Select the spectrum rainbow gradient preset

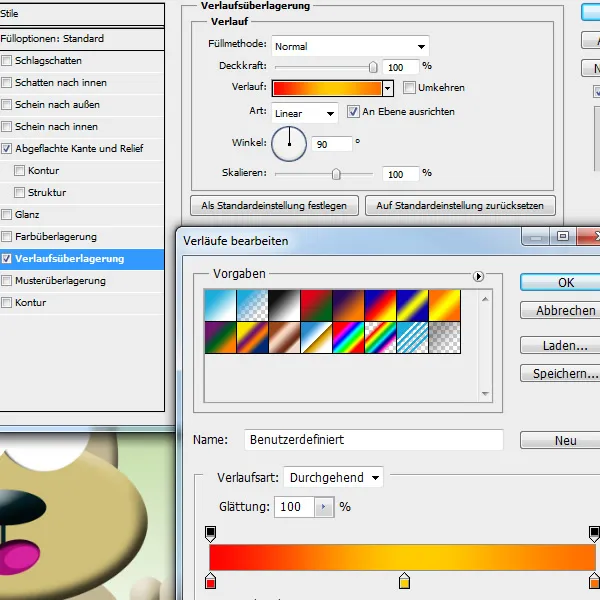348,338
